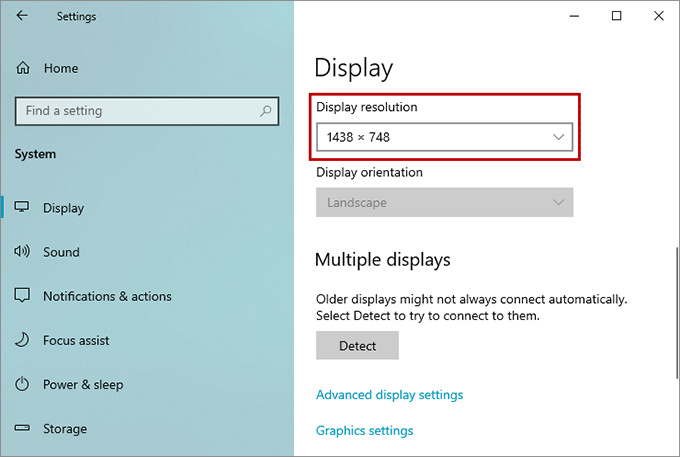The height and width of the screenshot is (457, 680).
Task: Click the Multiple displays heading
Action: [x=382, y=260]
